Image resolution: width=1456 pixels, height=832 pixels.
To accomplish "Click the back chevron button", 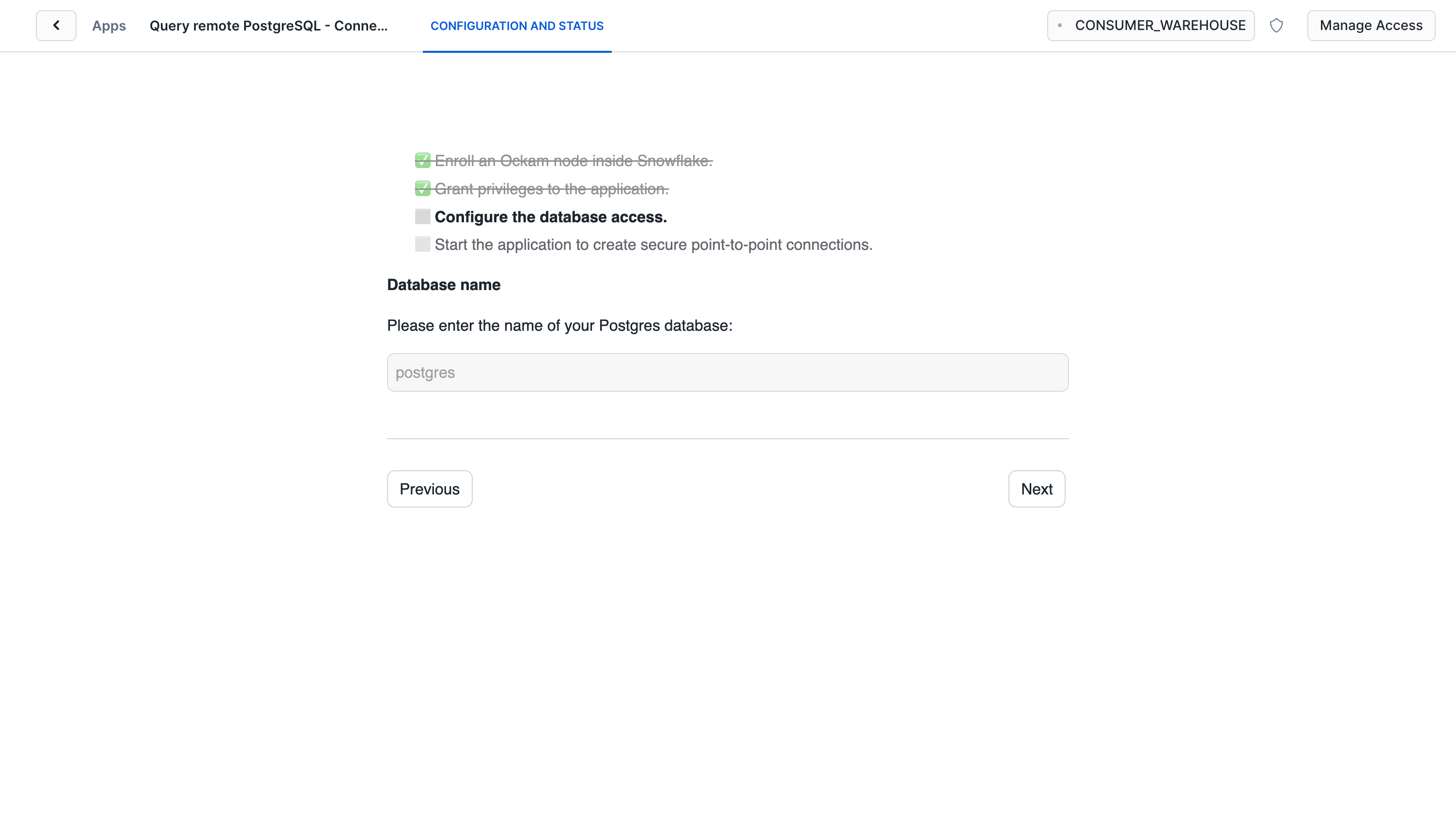I will 56,25.
